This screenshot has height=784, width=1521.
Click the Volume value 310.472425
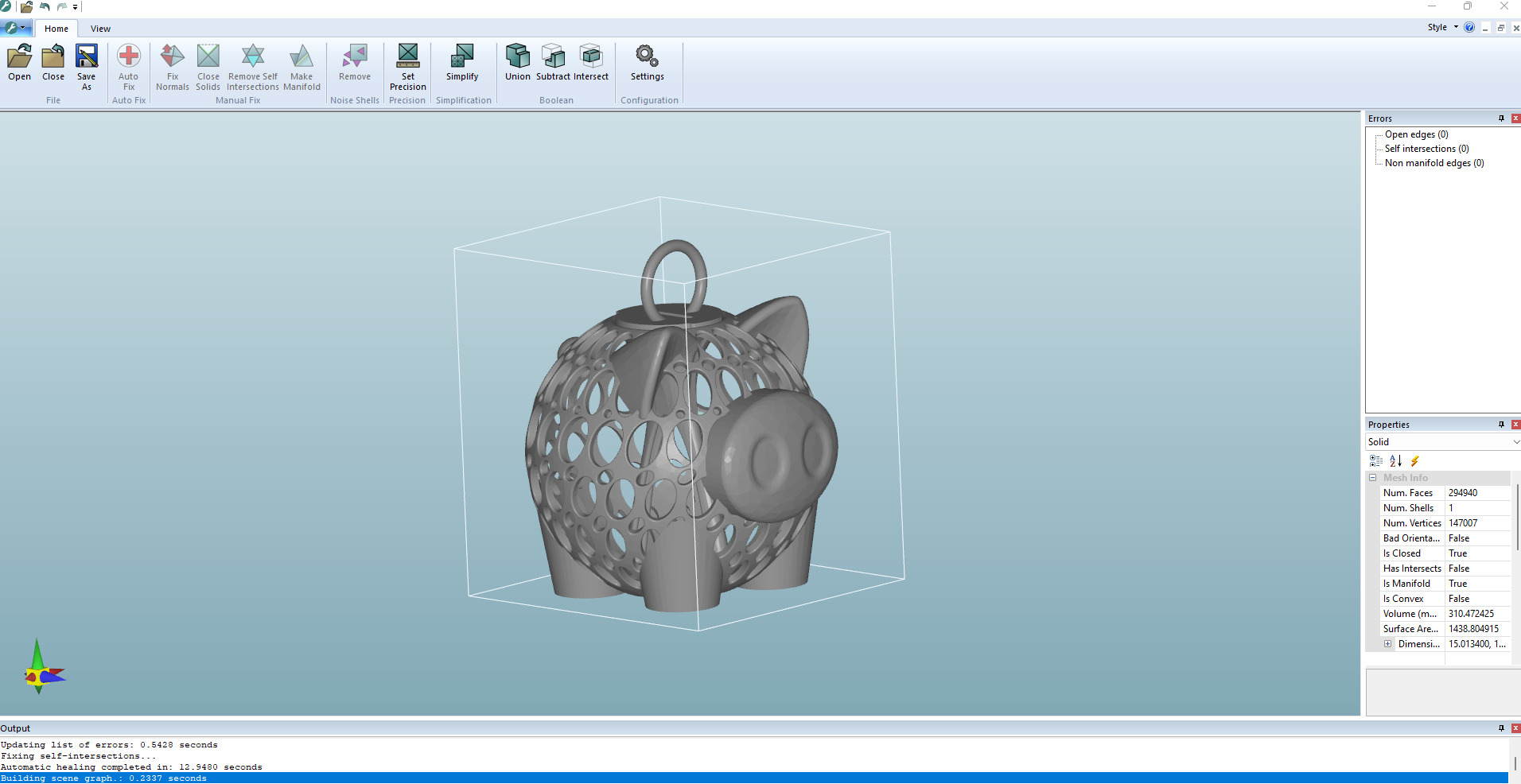[1471, 614]
